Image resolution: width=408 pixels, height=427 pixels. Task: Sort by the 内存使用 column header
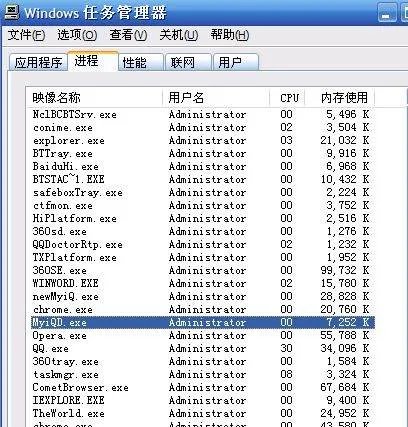pos(340,98)
